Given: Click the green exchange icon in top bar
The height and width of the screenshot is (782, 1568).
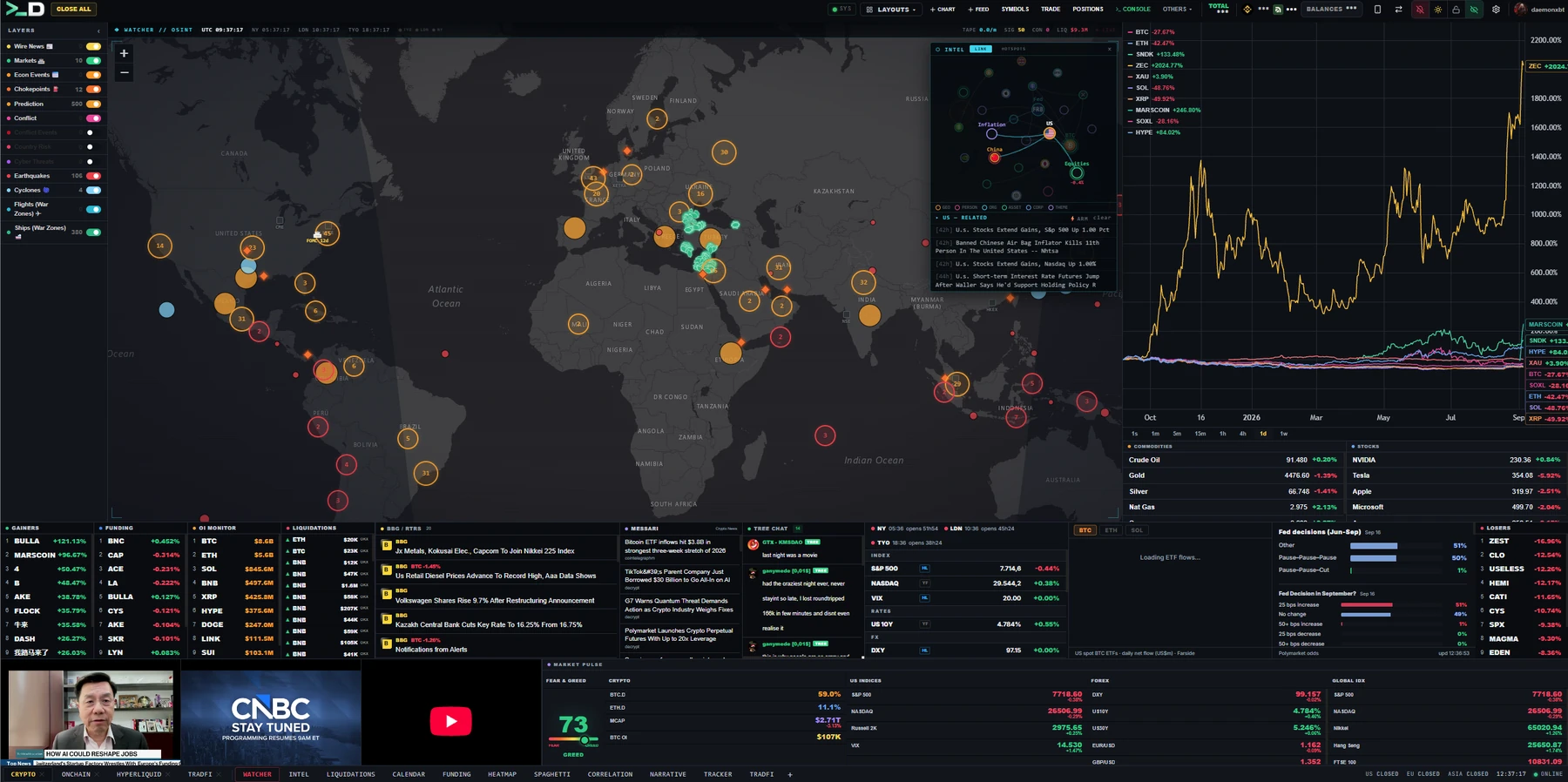Looking at the screenshot, I should point(1277,10).
